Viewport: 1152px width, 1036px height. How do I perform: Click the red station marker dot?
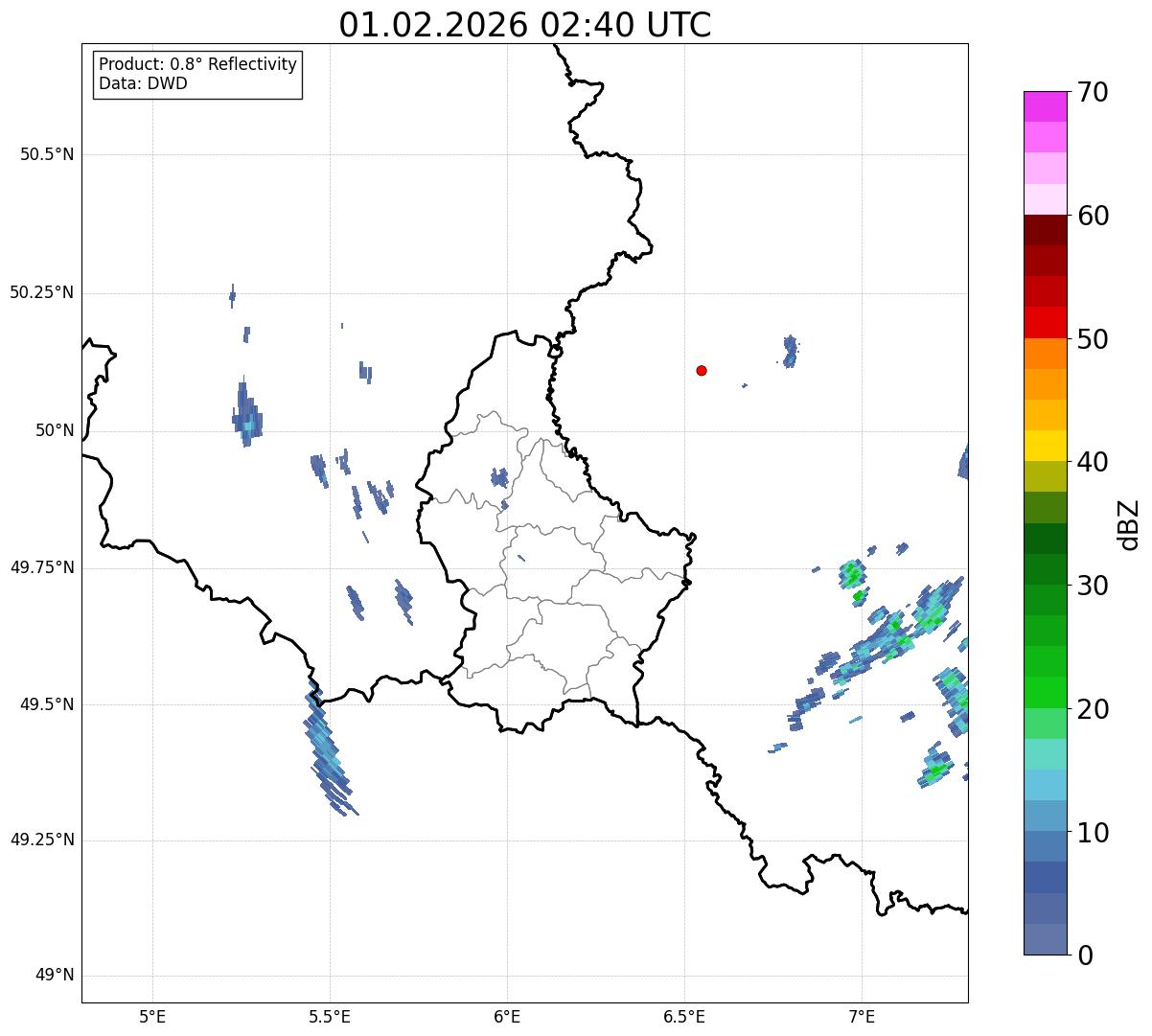pyautogui.click(x=702, y=370)
